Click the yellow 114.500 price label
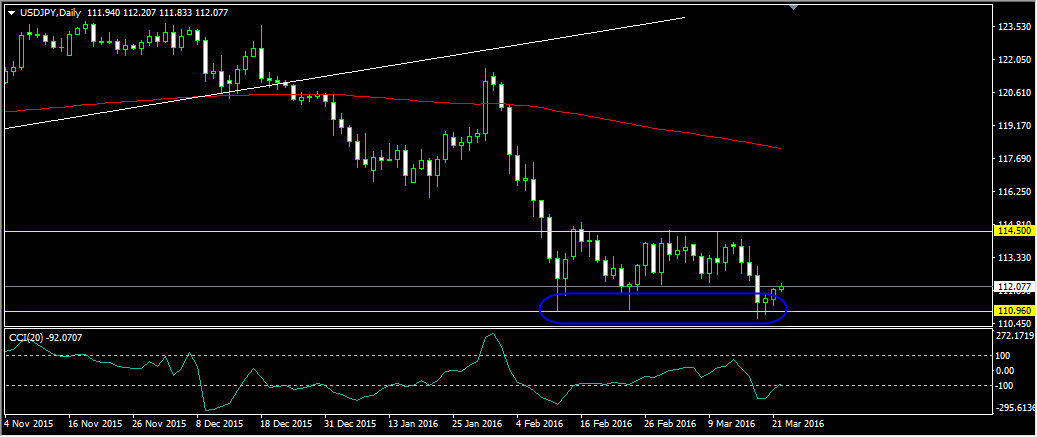 (x=1014, y=231)
